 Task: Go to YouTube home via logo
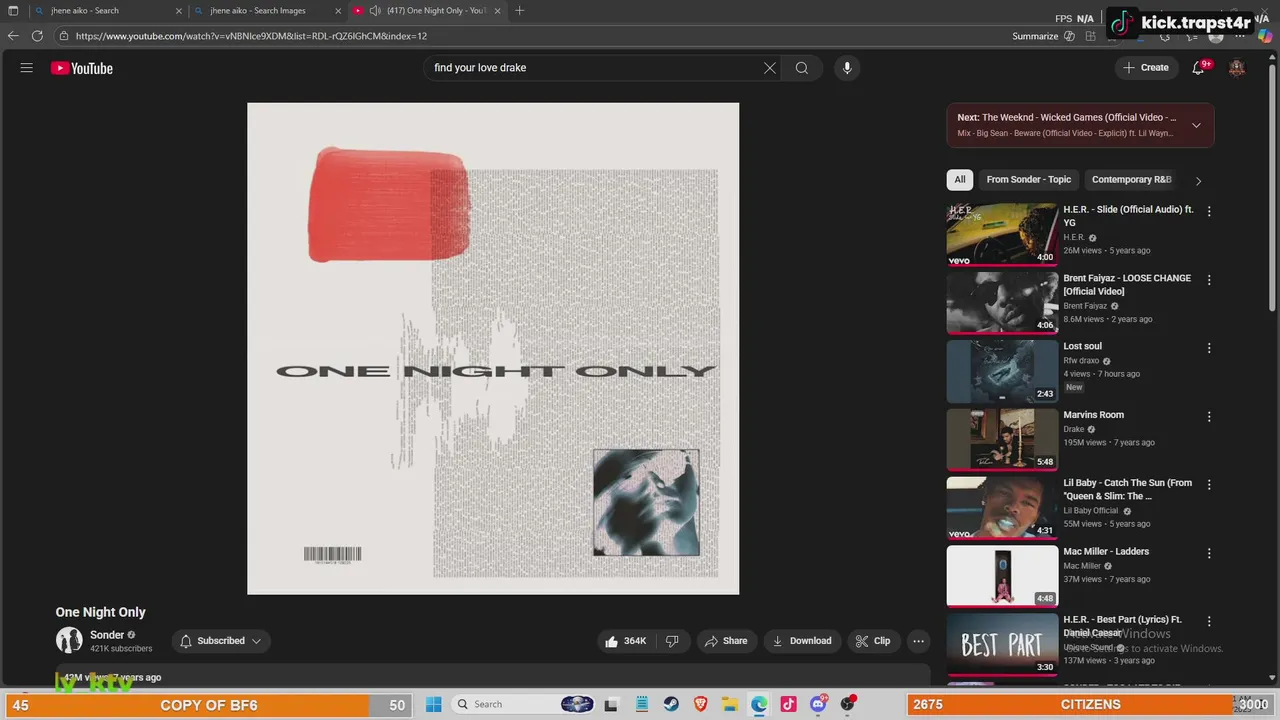(82, 68)
